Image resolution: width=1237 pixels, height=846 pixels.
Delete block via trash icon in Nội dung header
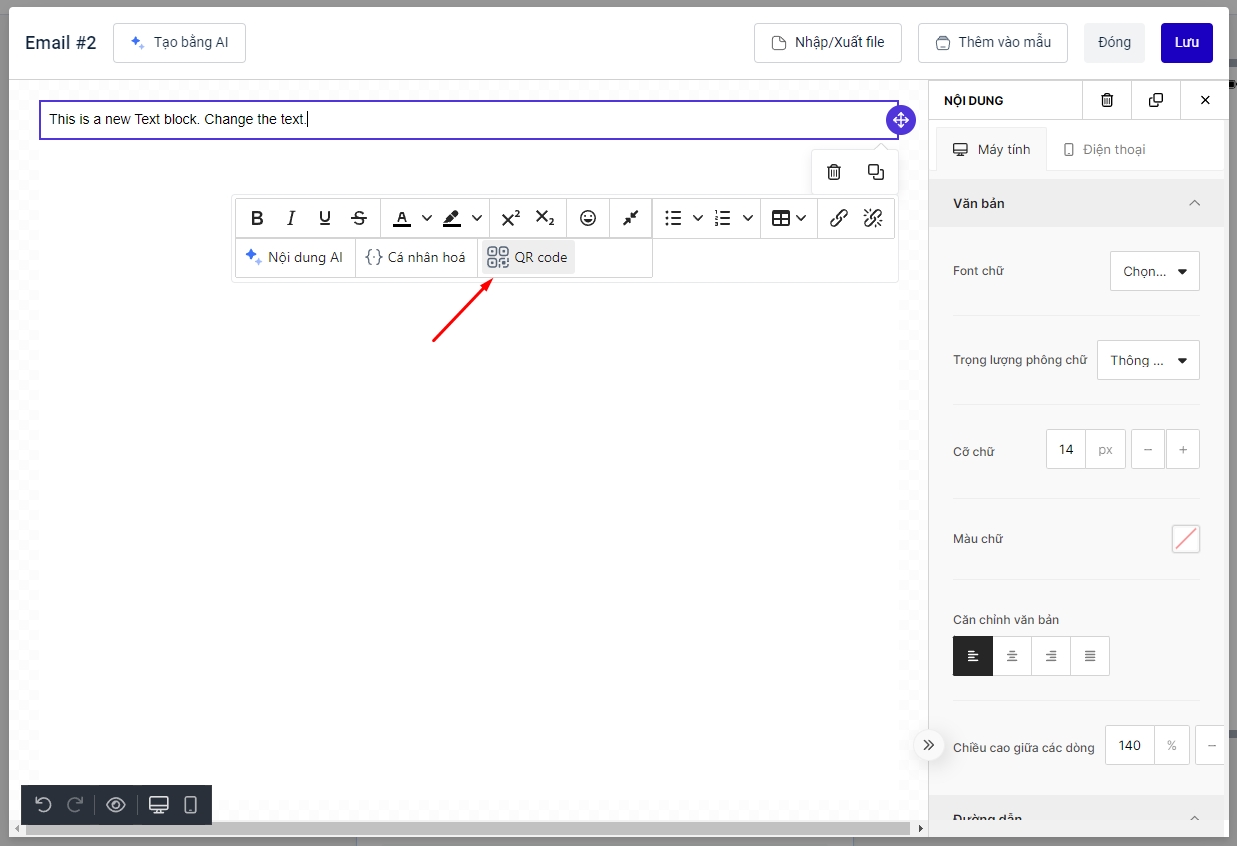(1107, 100)
